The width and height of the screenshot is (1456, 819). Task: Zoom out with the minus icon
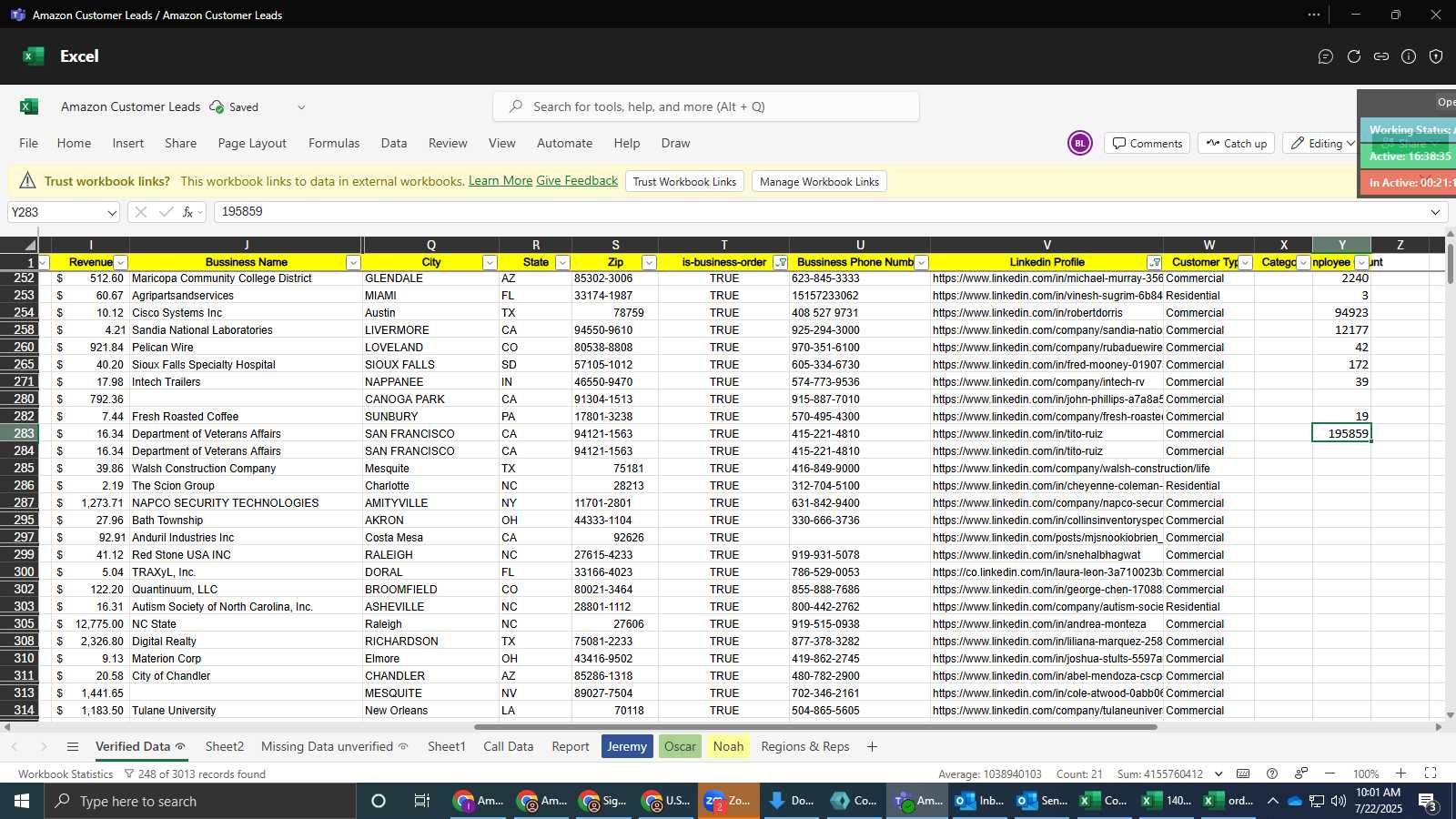pos(1330,773)
